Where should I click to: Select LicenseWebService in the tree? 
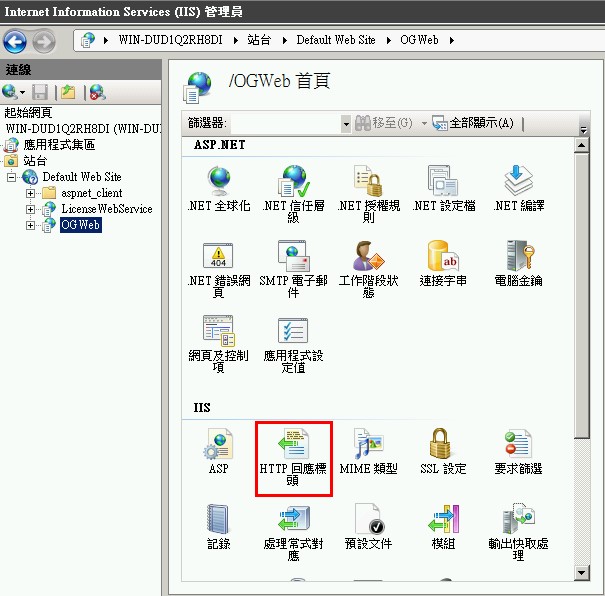tap(107, 209)
